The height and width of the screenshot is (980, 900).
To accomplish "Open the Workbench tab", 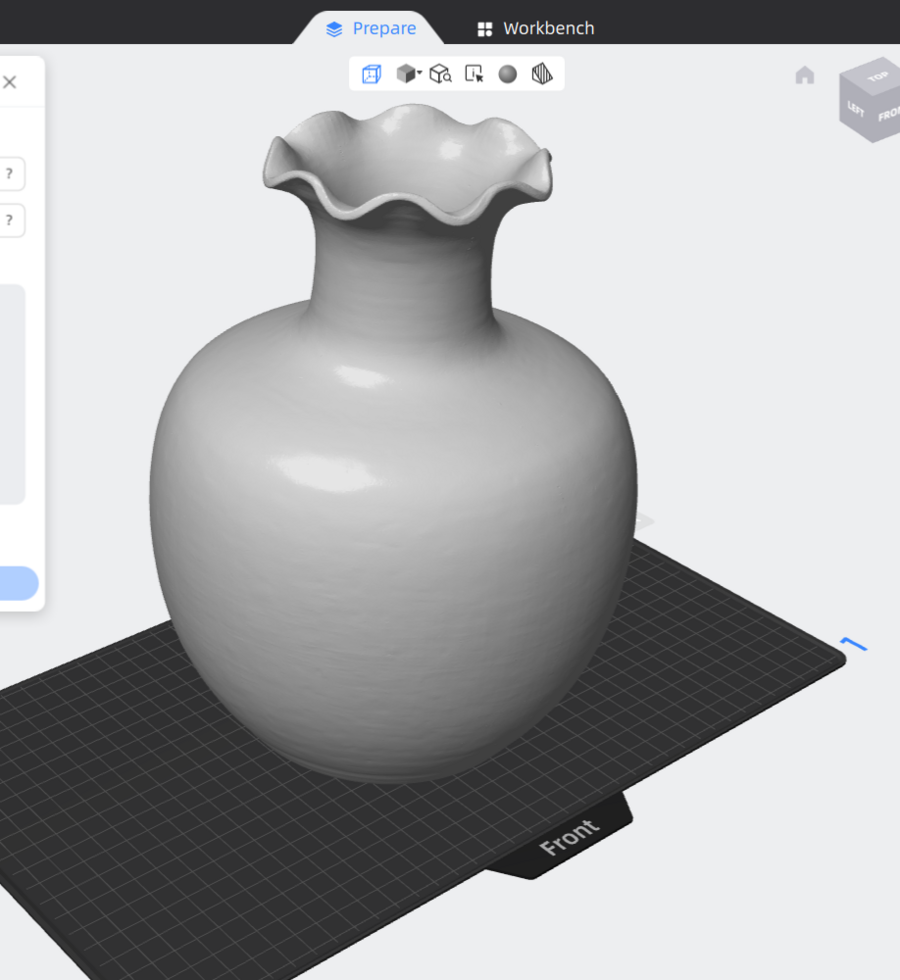I will pyautogui.click(x=535, y=28).
